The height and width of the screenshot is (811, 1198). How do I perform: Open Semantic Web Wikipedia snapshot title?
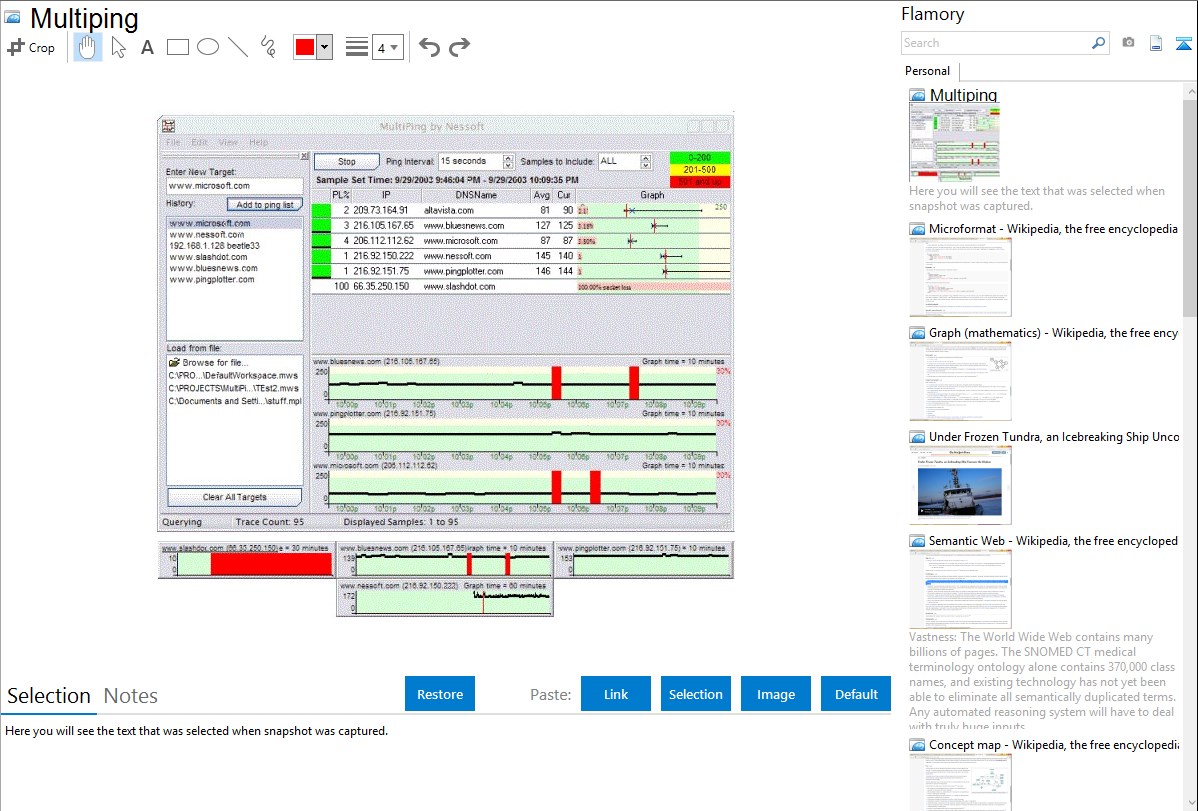[x=1053, y=540]
